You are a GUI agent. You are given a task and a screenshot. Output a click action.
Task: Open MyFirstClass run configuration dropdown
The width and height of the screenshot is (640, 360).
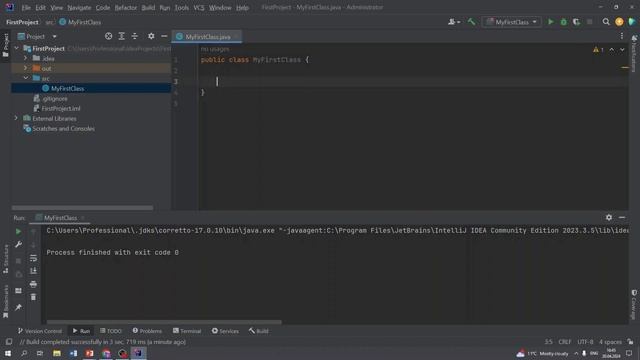point(512,22)
